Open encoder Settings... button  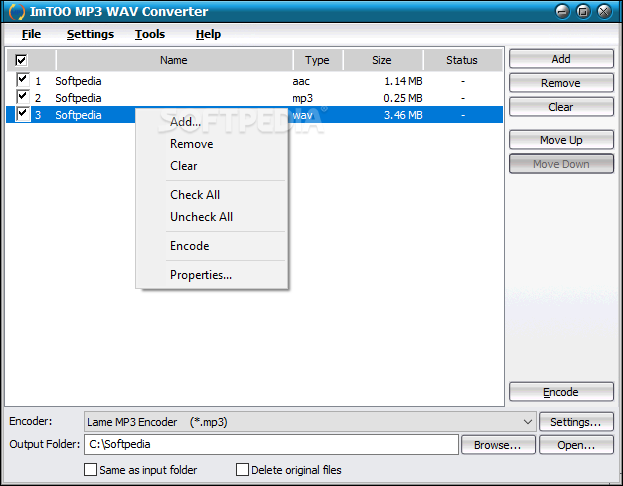pyautogui.click(x=576, y=422)
